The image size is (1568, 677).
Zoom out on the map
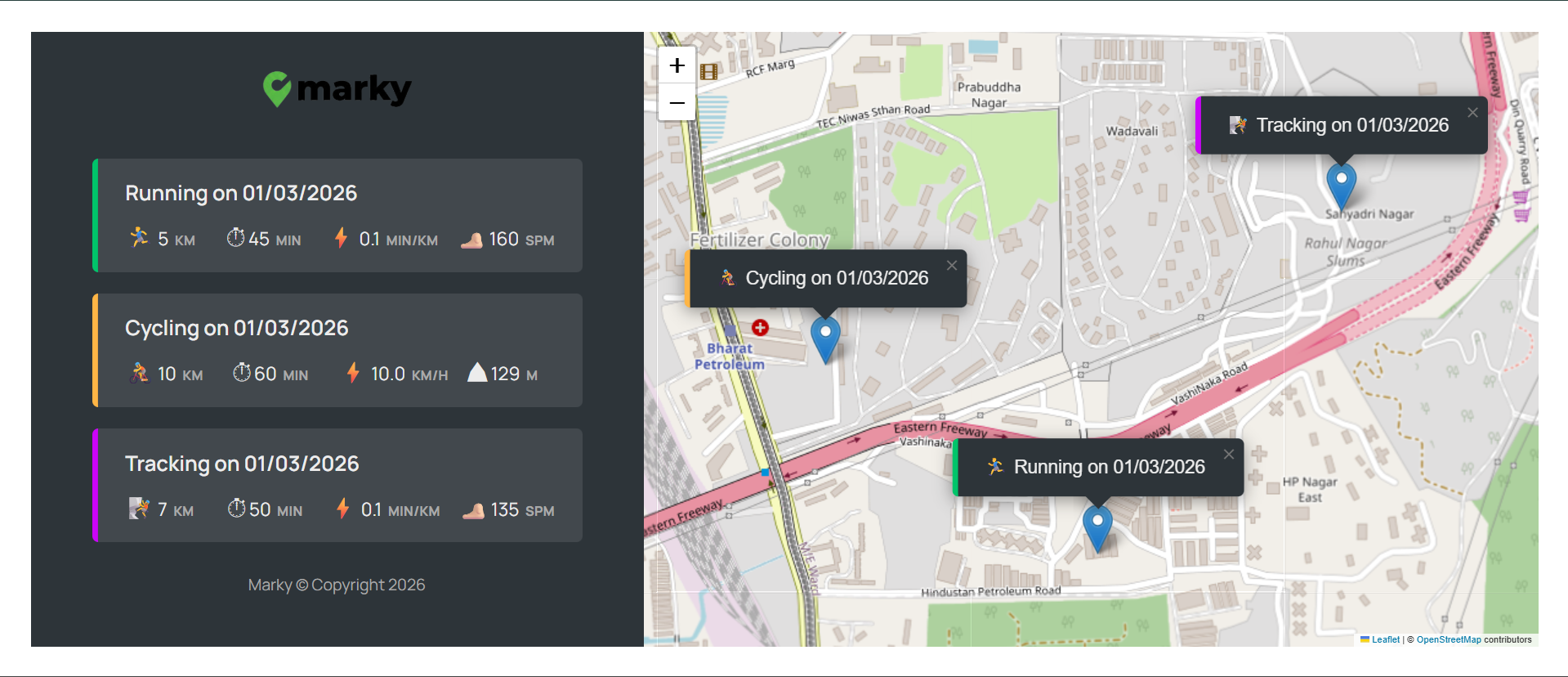[x=677, y=103]
